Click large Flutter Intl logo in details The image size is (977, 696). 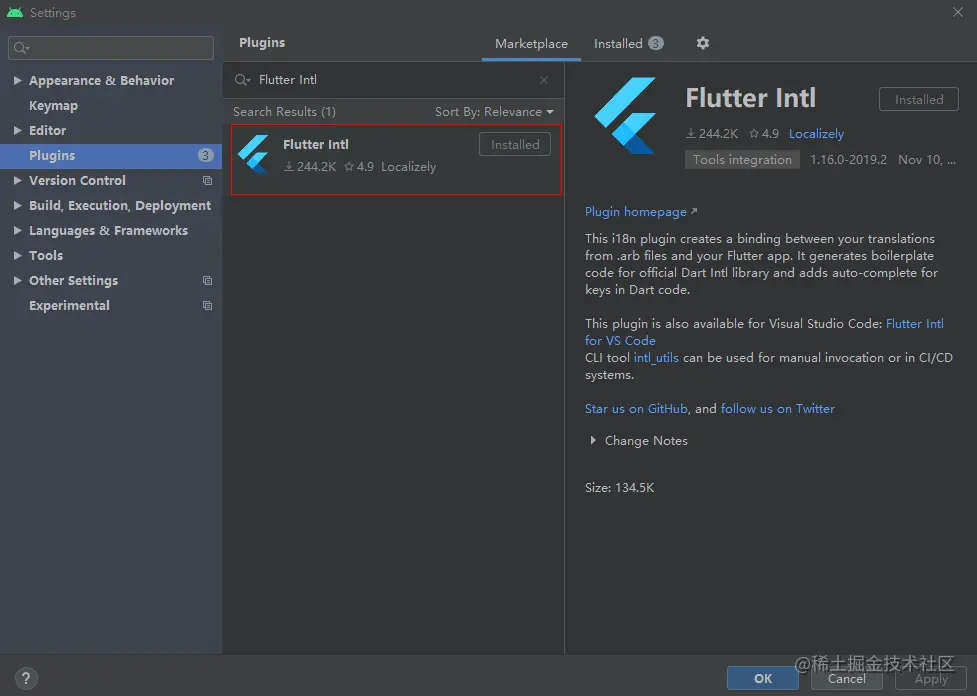(x=626, y=115)
